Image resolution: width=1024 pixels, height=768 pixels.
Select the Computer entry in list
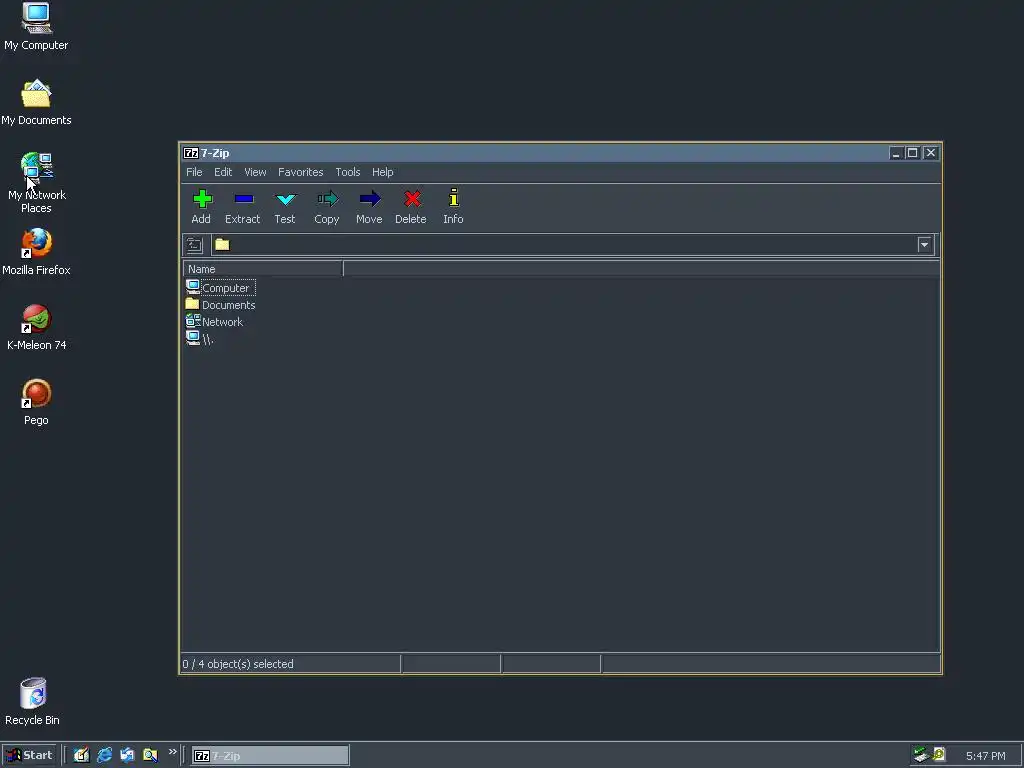click(x=220, y=287)
